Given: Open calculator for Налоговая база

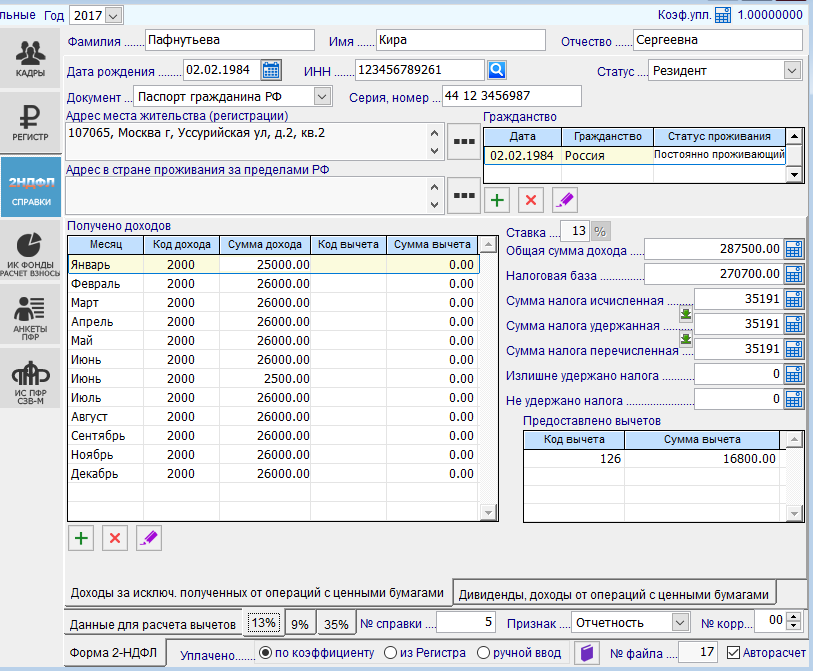Looking at the screenshot, I should pyautogui.click(x=793, y=274).
